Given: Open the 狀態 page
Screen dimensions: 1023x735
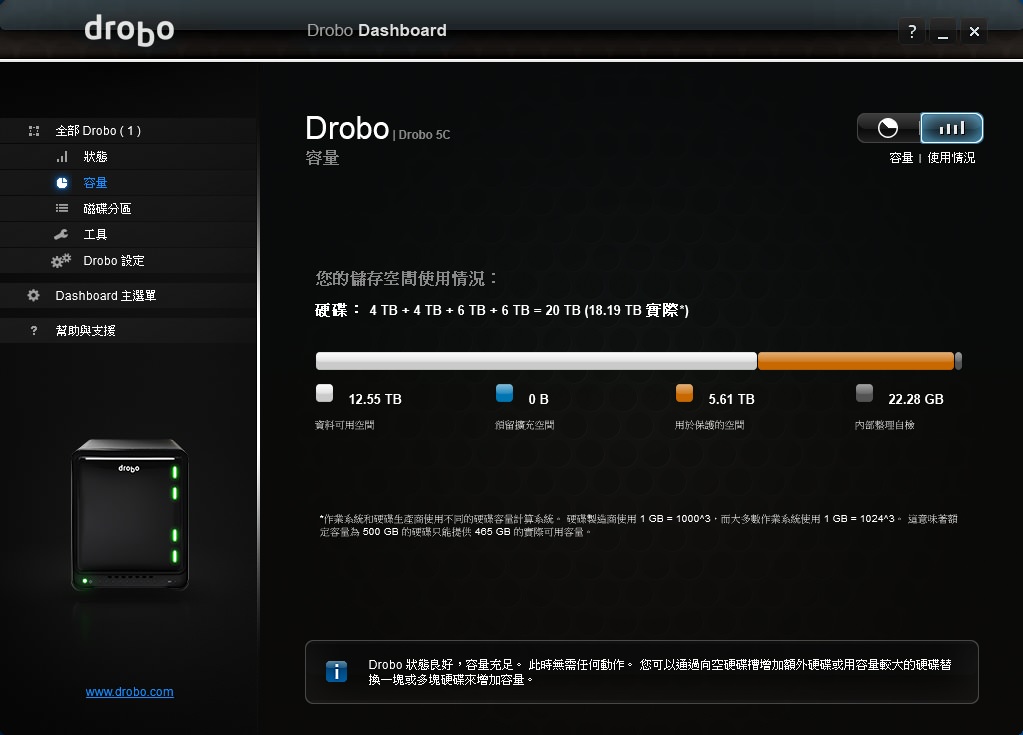Looking at the screenshot, I should (x=129, y=157).
